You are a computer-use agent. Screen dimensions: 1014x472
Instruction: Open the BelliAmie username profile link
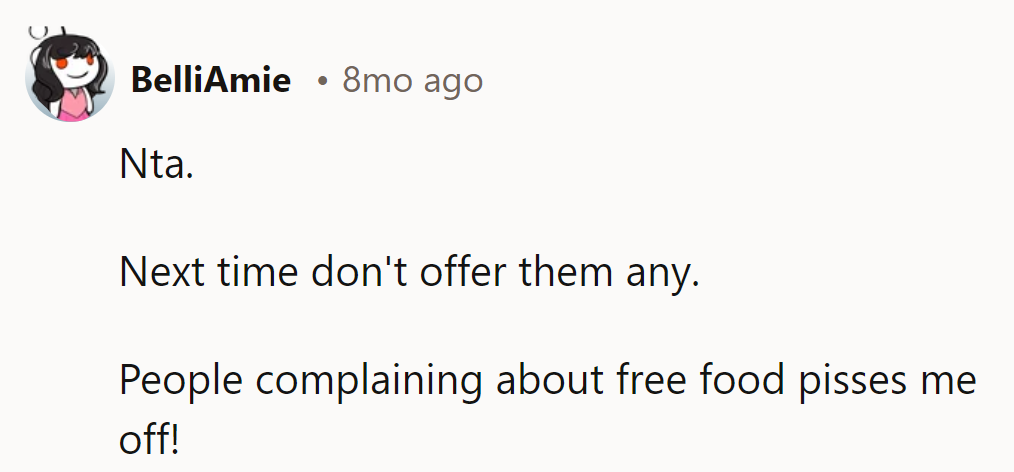(x=211, y=81)
